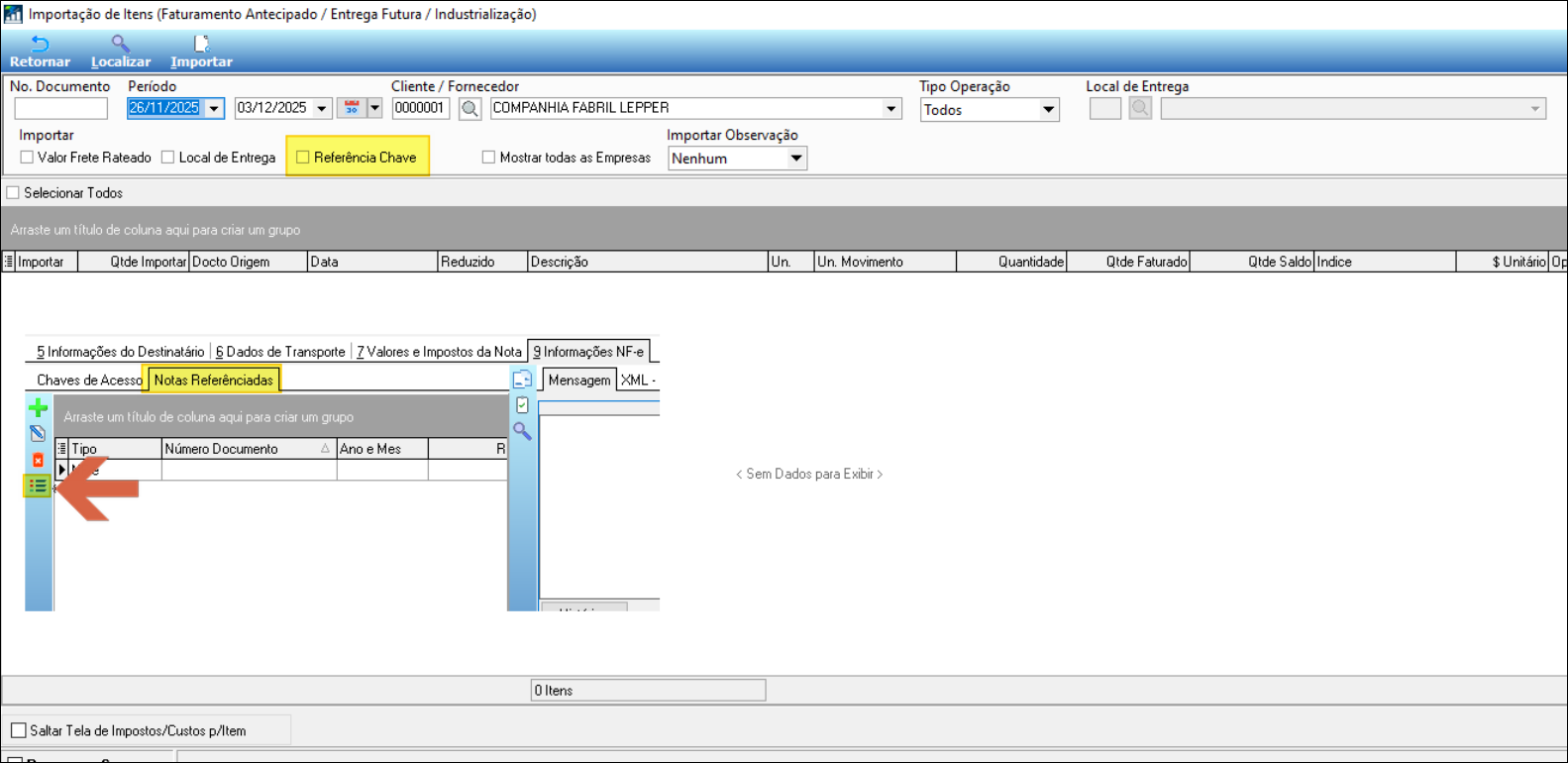
Task: Add a referenced note with green plus
Action: (x=38, y=408)
